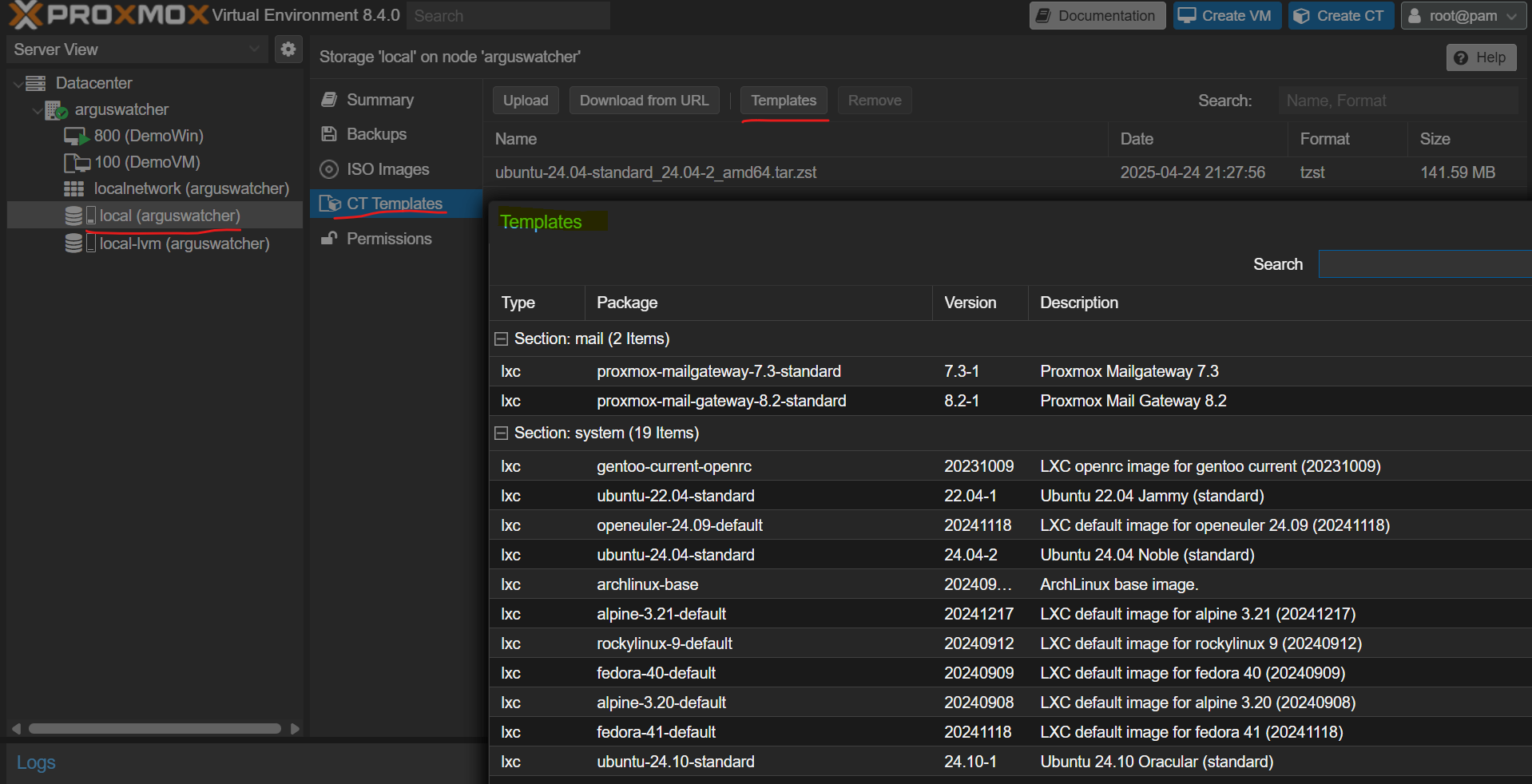Focus the top global Search field
The image size is (1532, 784).
pyautogui.click(x=509, y=16)
